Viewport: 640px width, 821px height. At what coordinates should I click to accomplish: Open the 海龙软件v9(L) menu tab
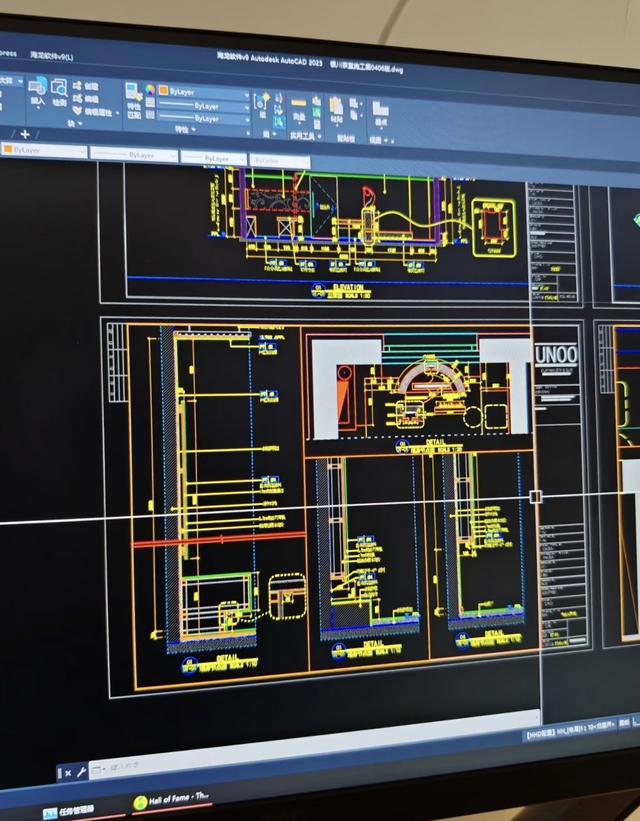(52, 56)
